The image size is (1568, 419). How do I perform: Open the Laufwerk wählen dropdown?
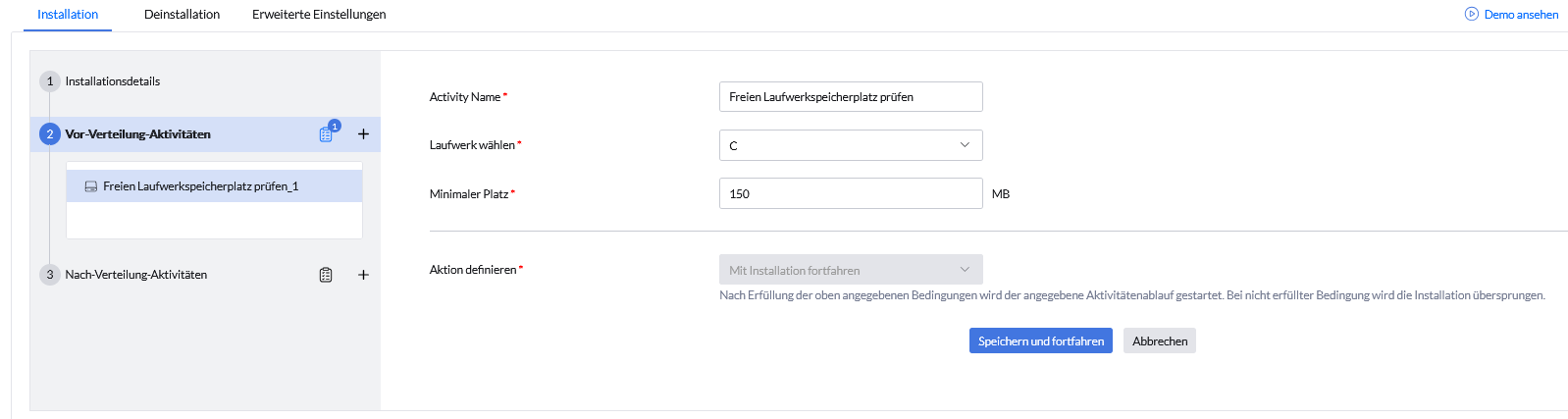coord(850,145)
